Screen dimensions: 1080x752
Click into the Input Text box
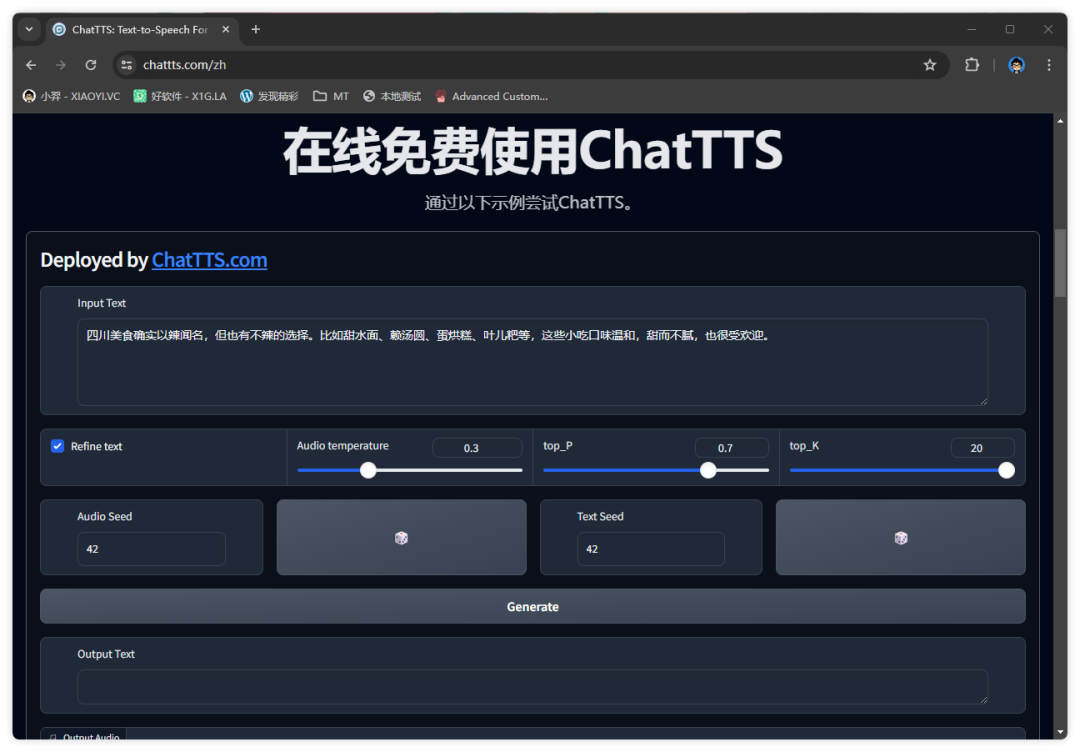[532, 362]
